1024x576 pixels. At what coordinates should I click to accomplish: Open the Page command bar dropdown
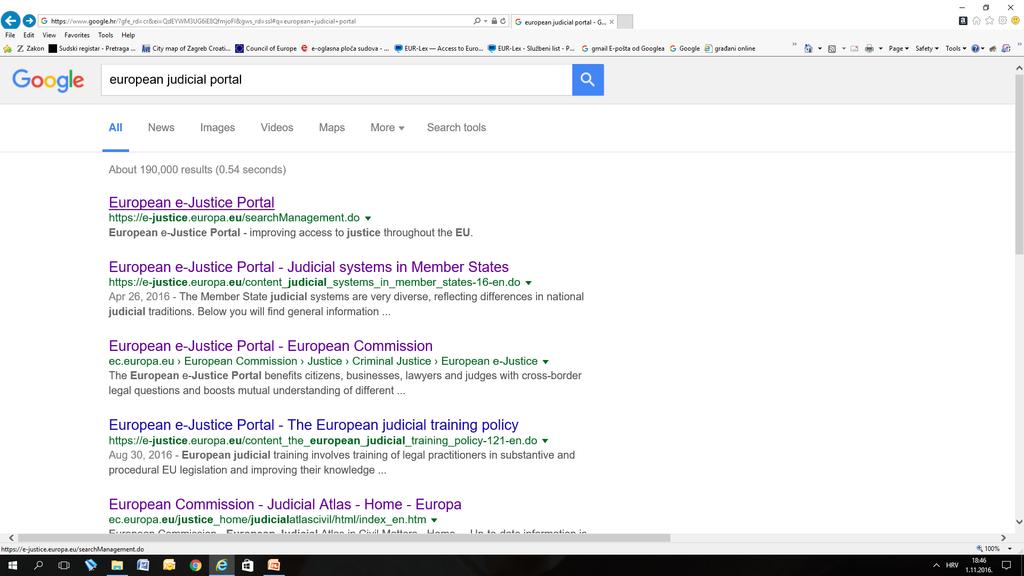pos(898,48)
